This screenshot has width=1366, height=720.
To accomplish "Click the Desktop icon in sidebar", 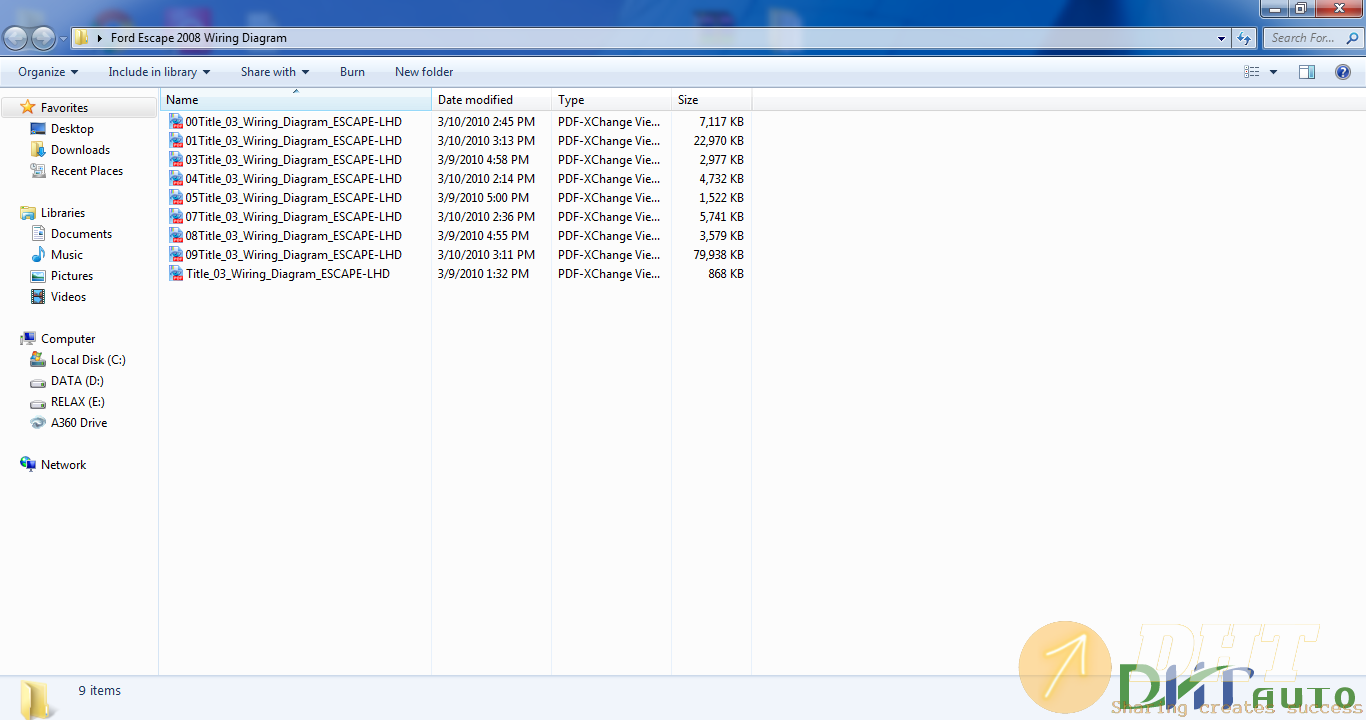I will [x=38, y=128].
